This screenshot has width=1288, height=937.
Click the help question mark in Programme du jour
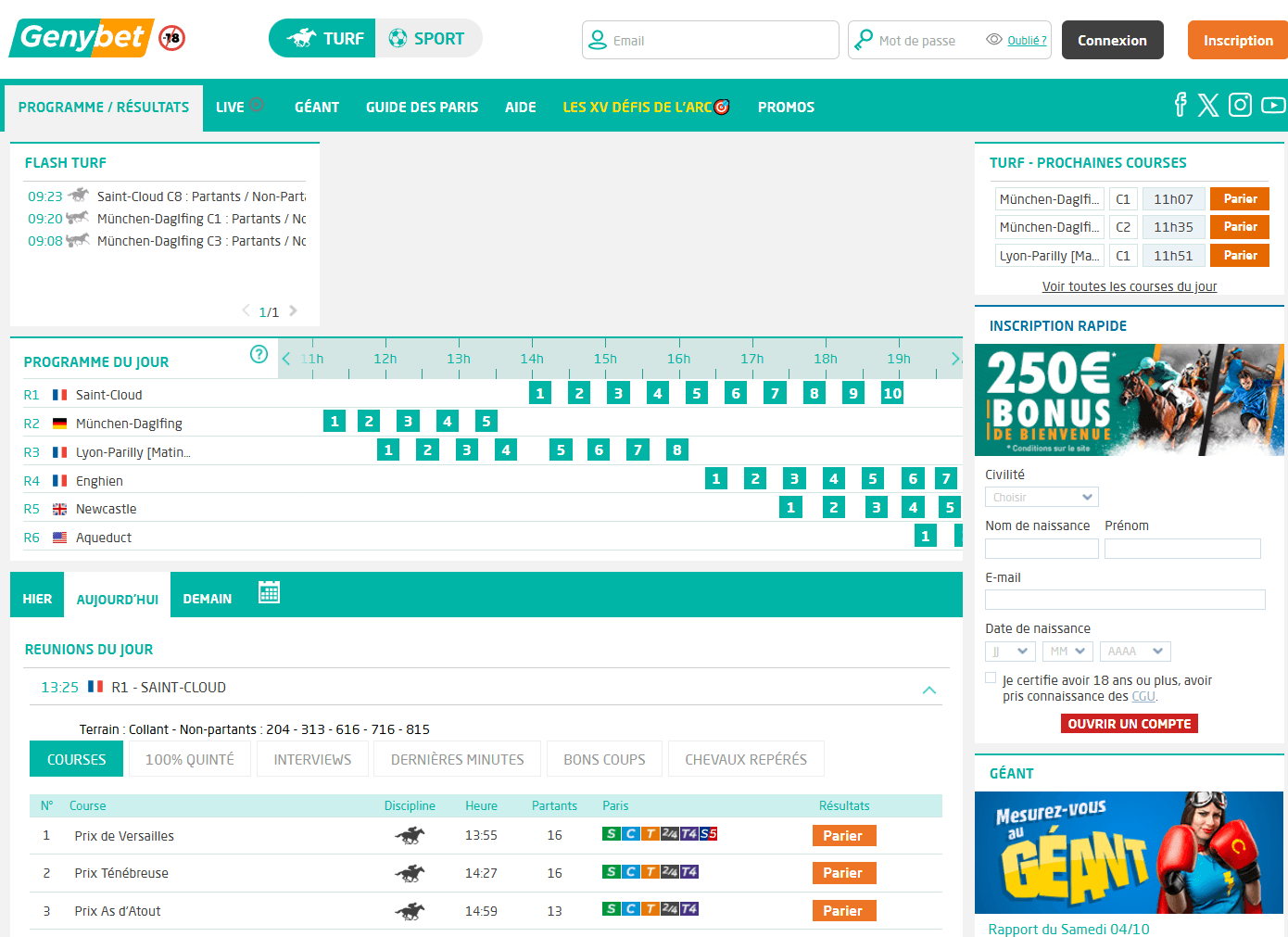(259, 354)
